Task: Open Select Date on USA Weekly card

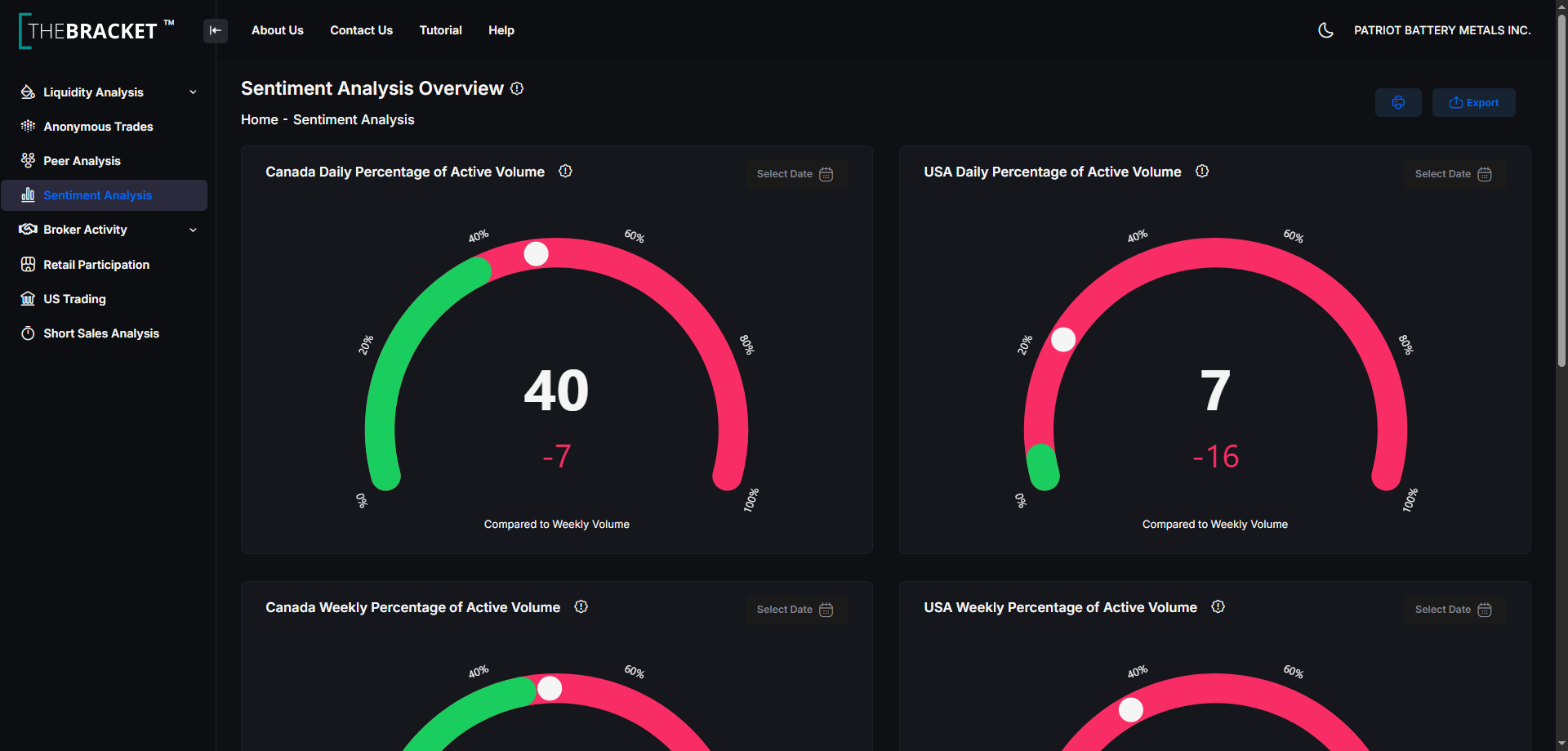Action: point(1454,610)
